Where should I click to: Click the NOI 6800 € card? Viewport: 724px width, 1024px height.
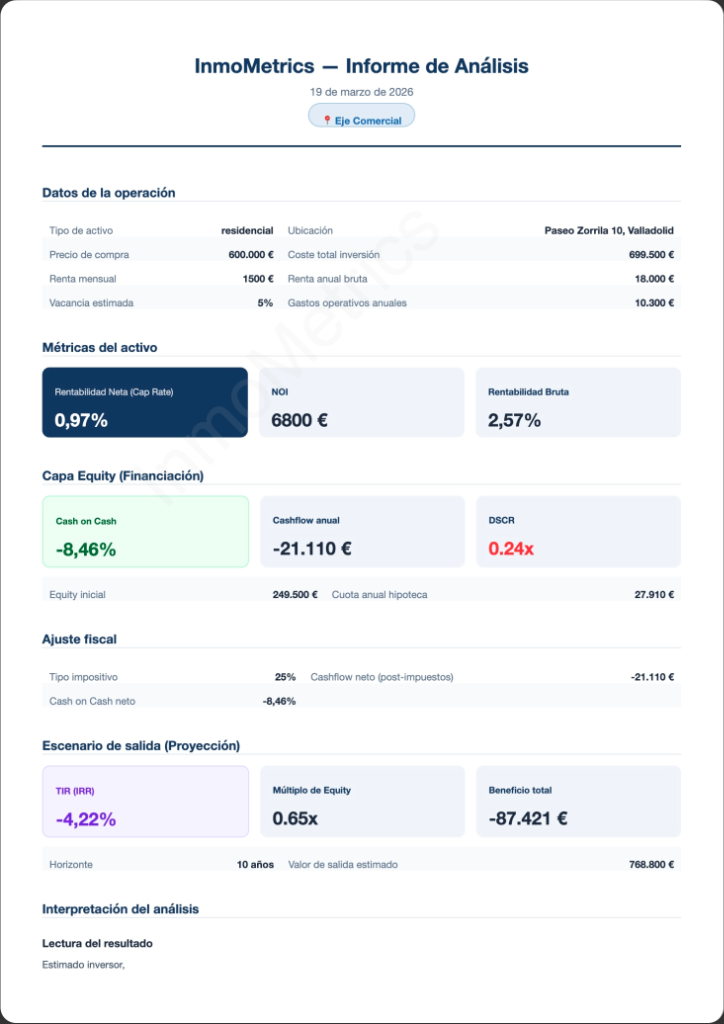click(x=362, y=402)
